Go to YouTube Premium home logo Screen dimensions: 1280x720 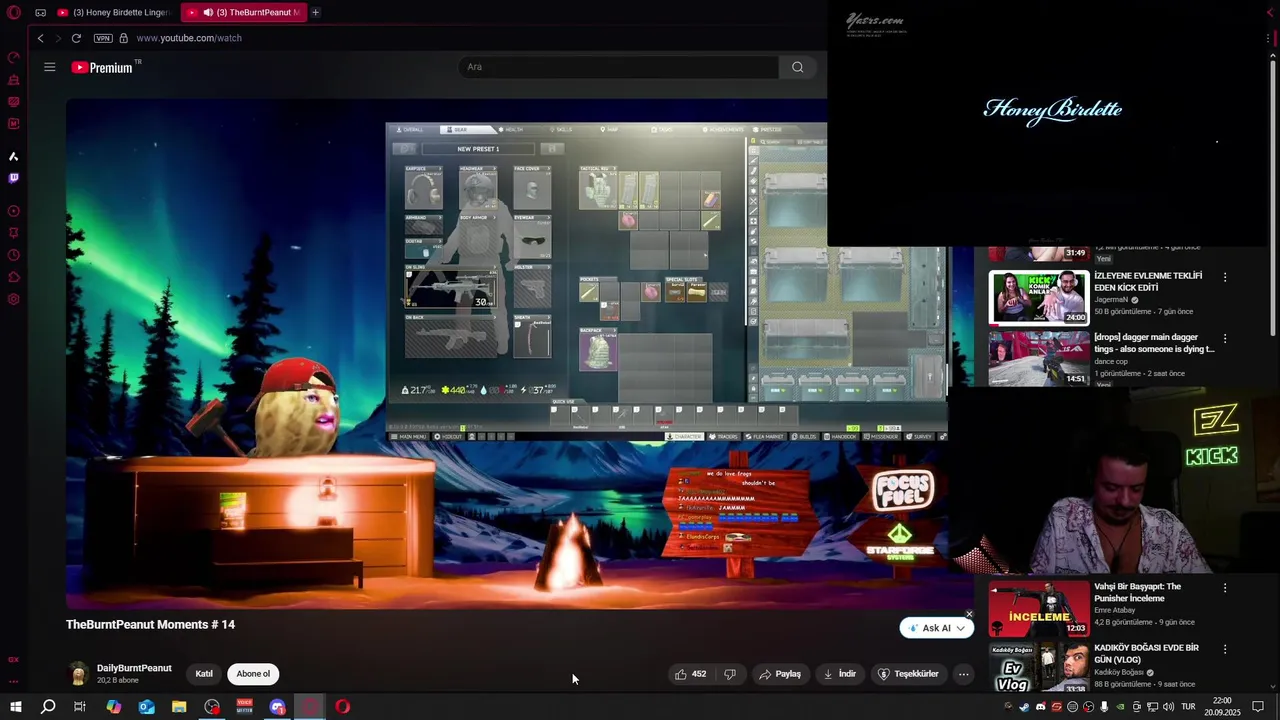[102, 67]
